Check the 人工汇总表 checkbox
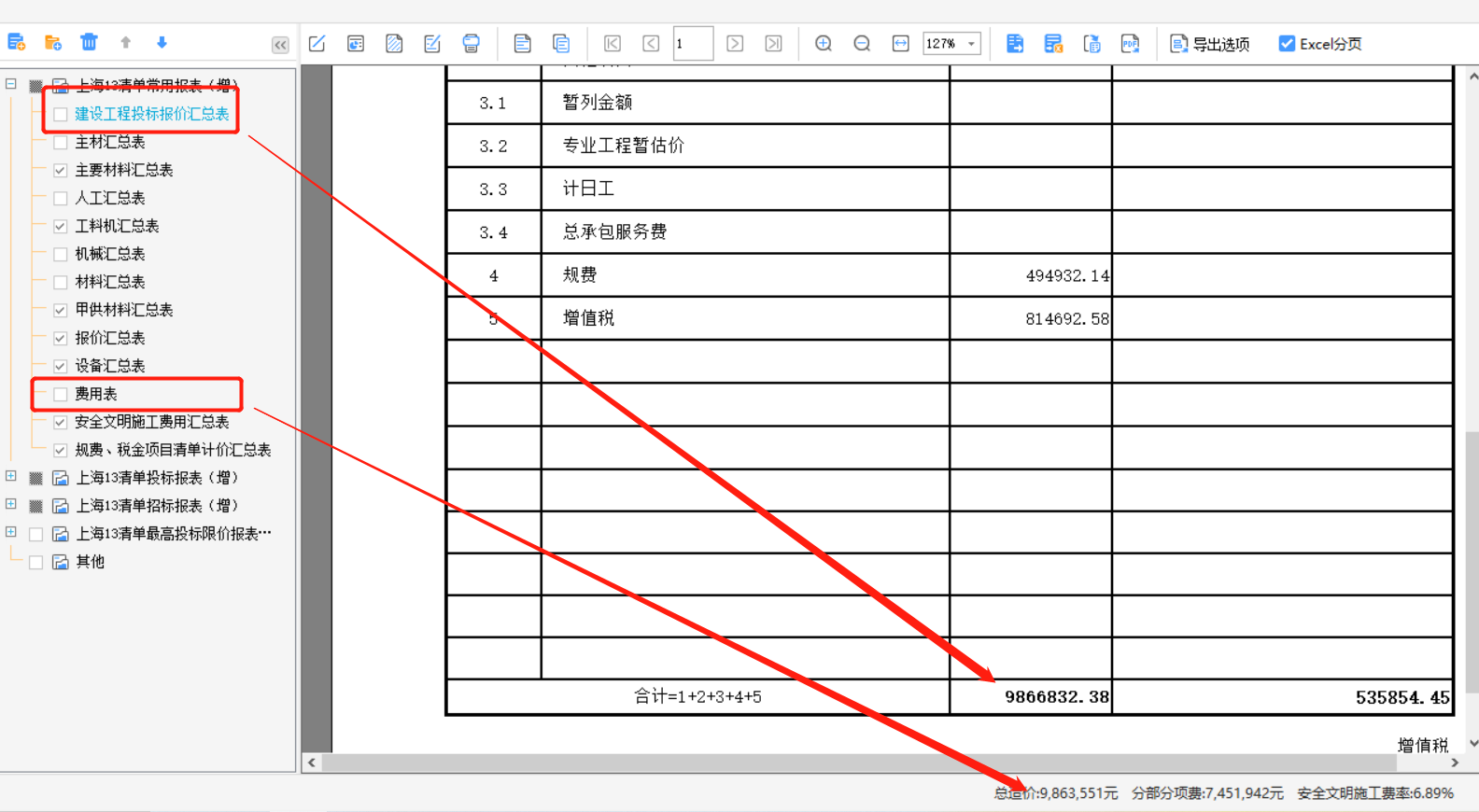Viewport: 1479px width, 812px height. tap(61, 198)
